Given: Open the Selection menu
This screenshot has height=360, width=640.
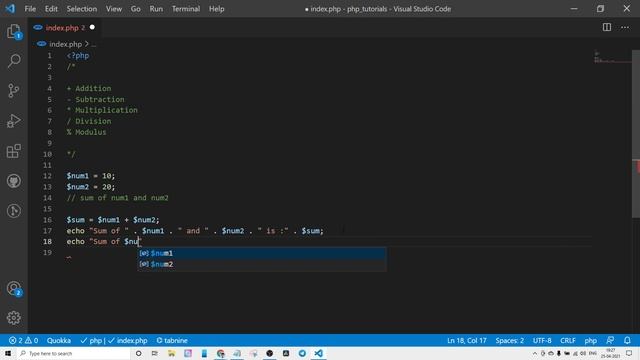Looking at the screenshot, I should click(82, 9).
